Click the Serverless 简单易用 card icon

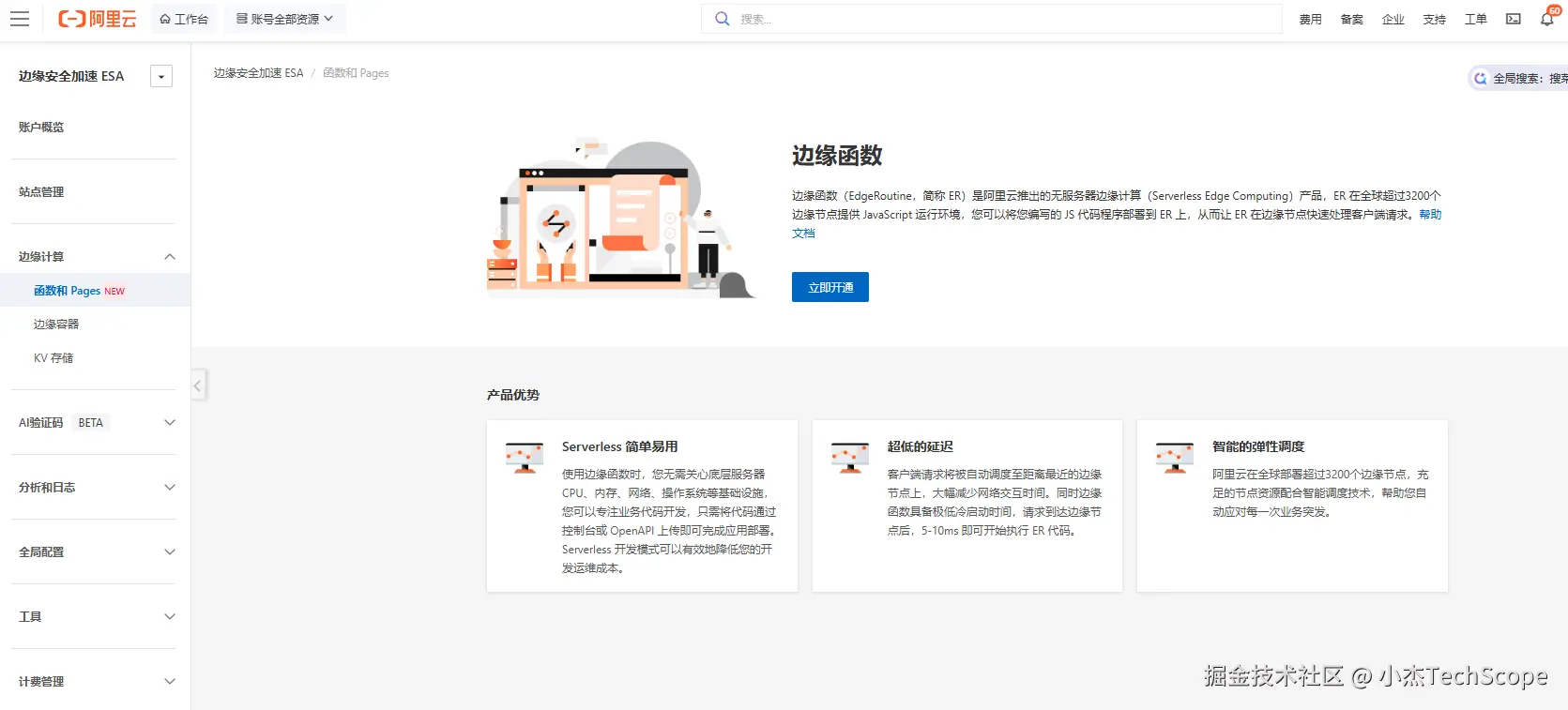click(x=525, y=458)
